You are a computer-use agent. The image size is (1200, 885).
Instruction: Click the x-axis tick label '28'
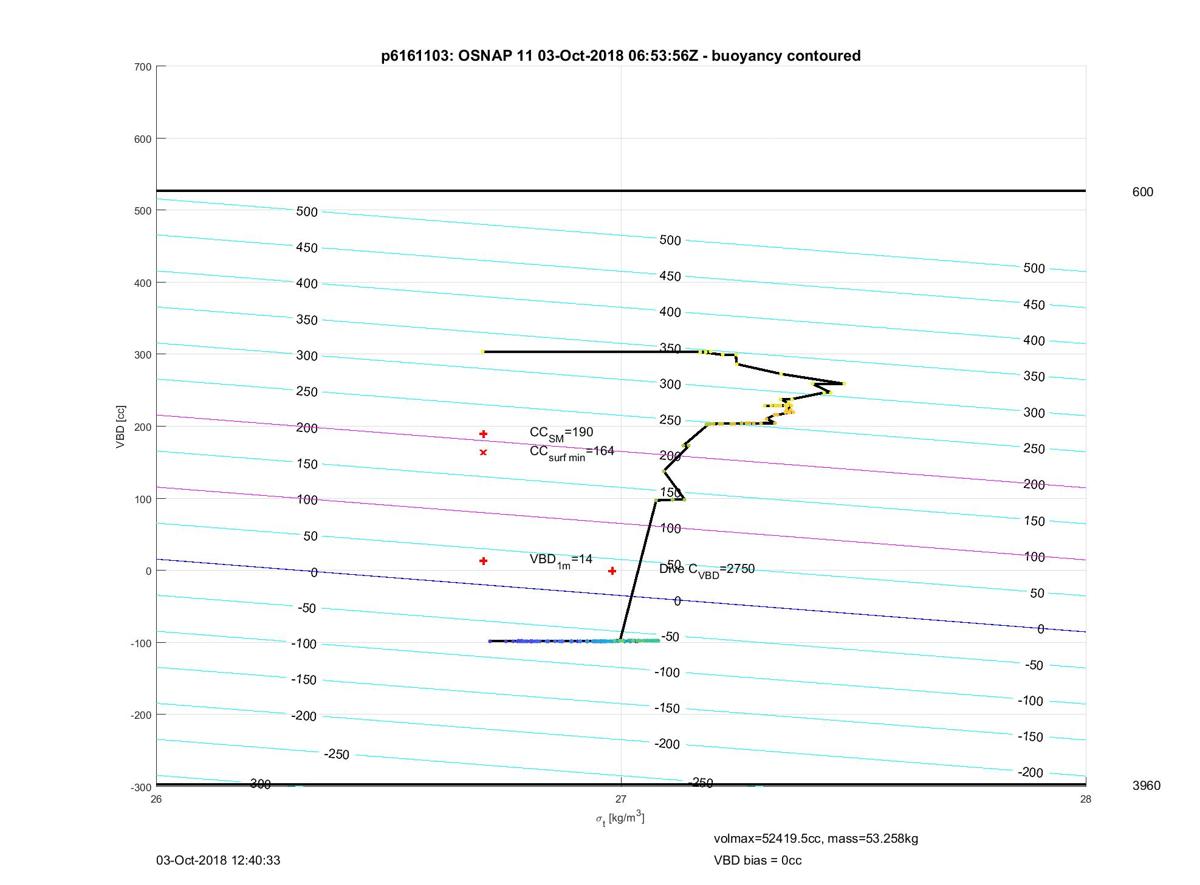pyautogui.click(x=1086, y=799)
